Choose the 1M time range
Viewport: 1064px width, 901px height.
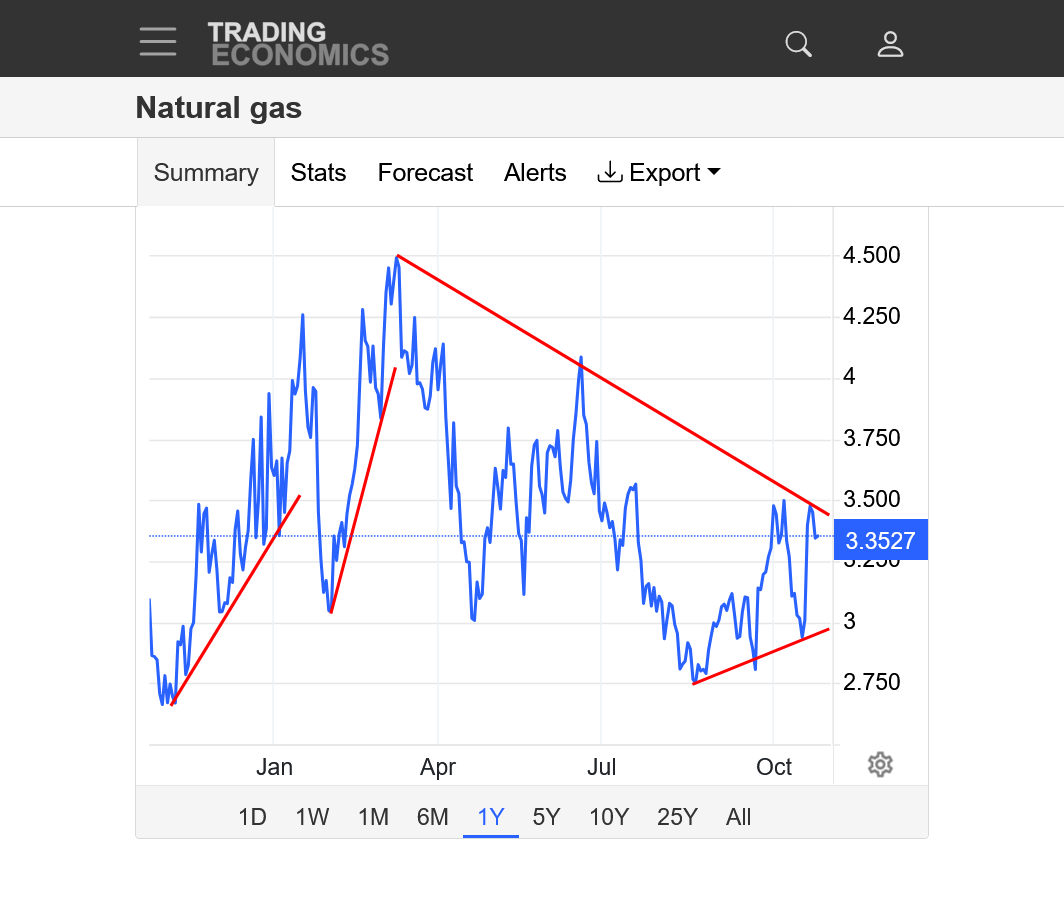373,817
